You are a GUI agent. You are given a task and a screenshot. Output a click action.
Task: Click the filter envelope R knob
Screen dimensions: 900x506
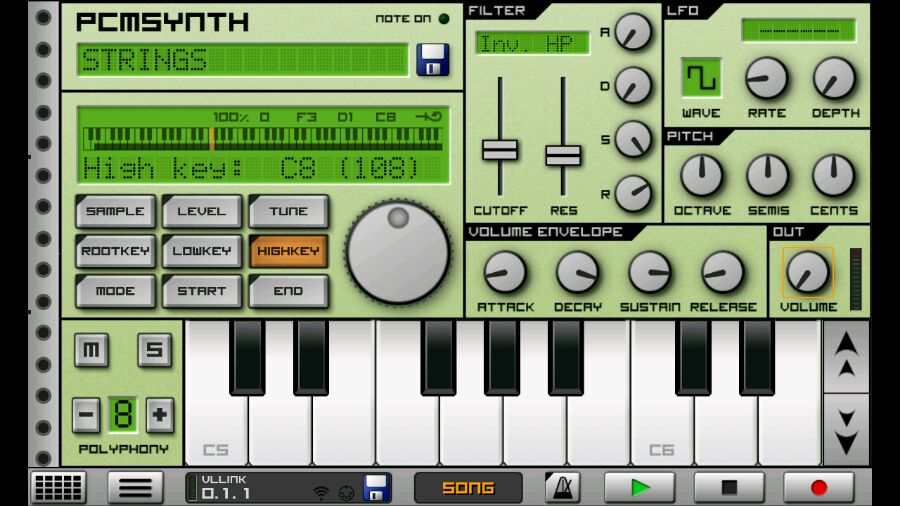click(x=633, y=193)
